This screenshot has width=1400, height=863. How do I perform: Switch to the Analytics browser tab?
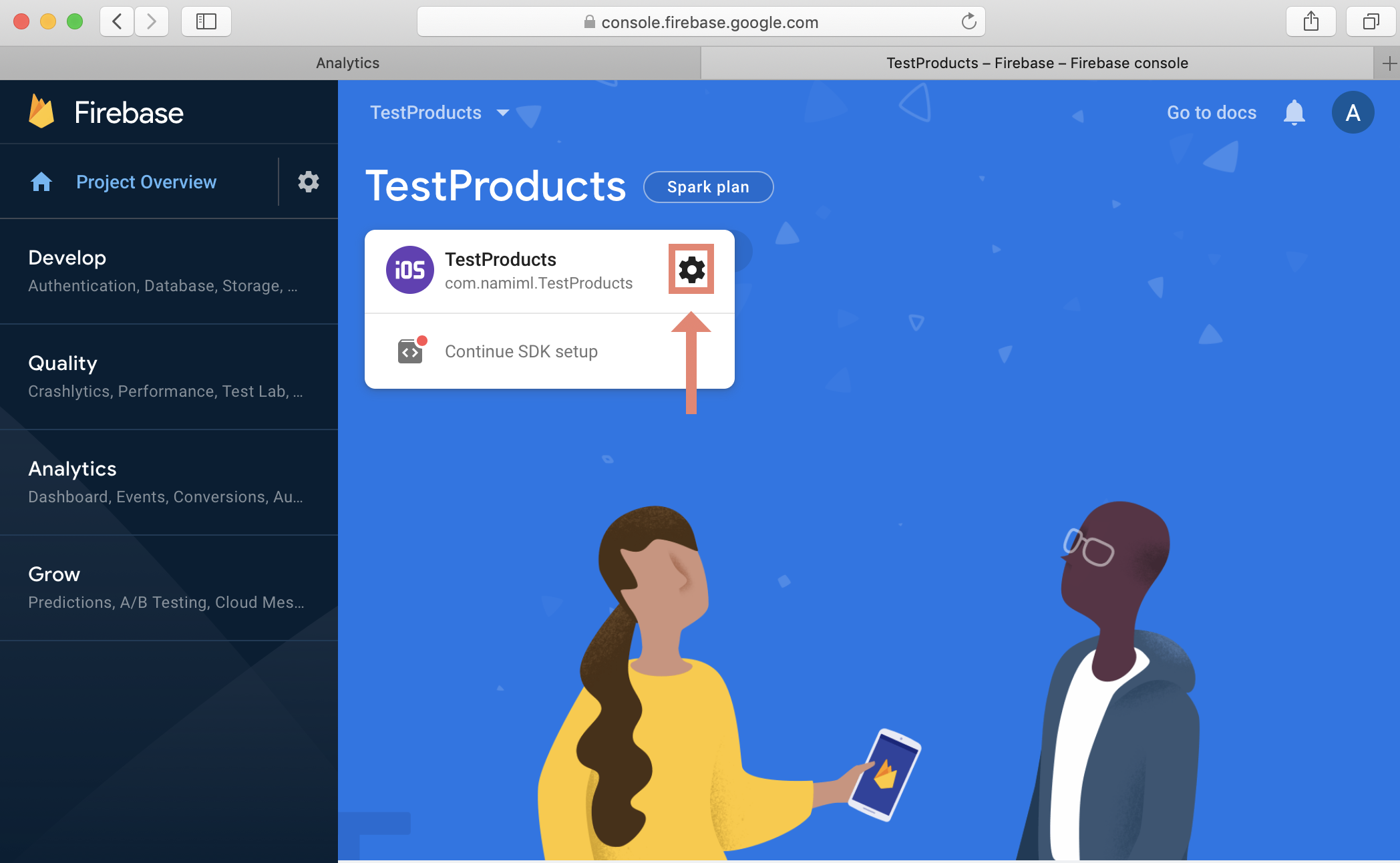point(347,63)
